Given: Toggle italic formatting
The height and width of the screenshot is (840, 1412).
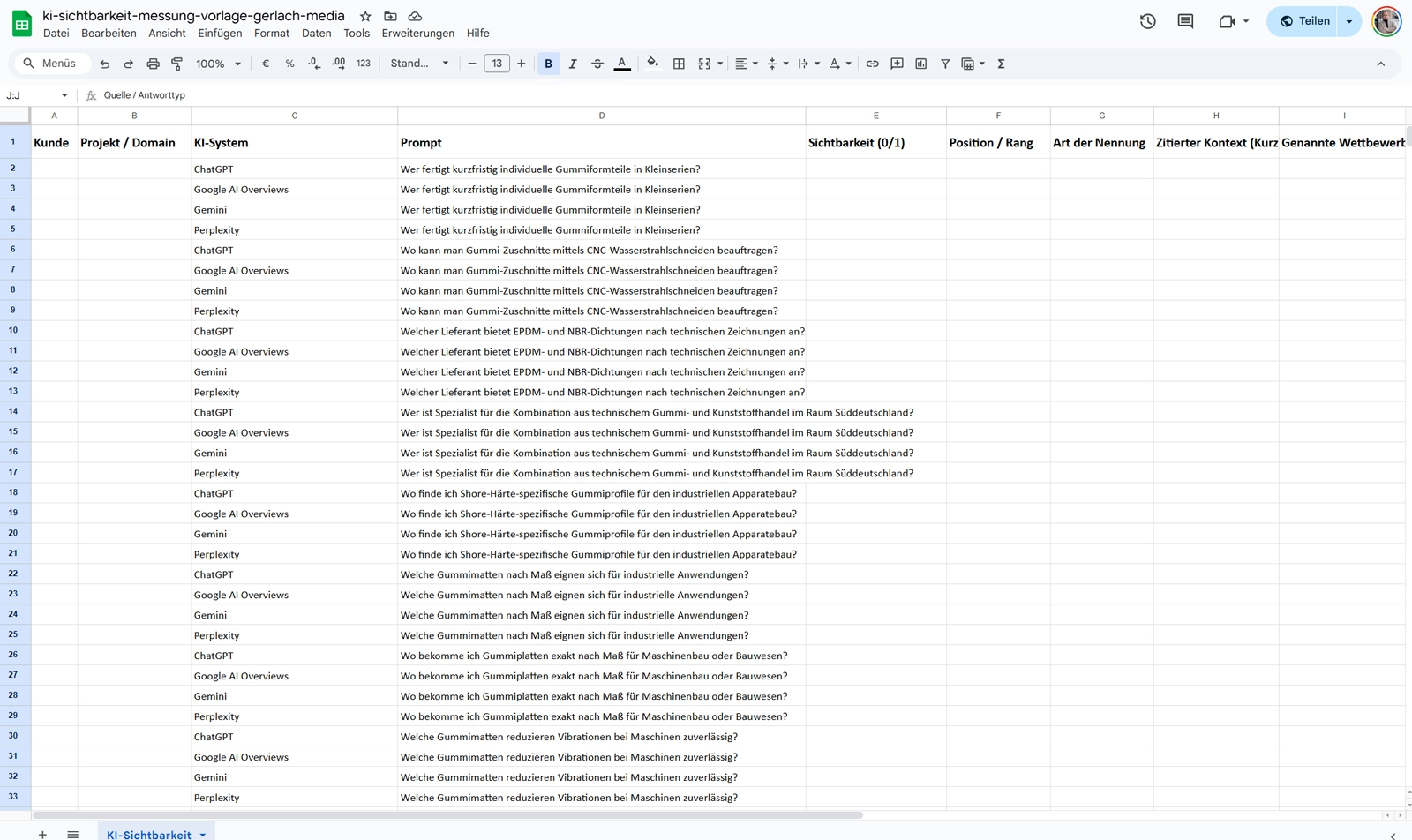Looking at the screenshot, I should [573, 64].
